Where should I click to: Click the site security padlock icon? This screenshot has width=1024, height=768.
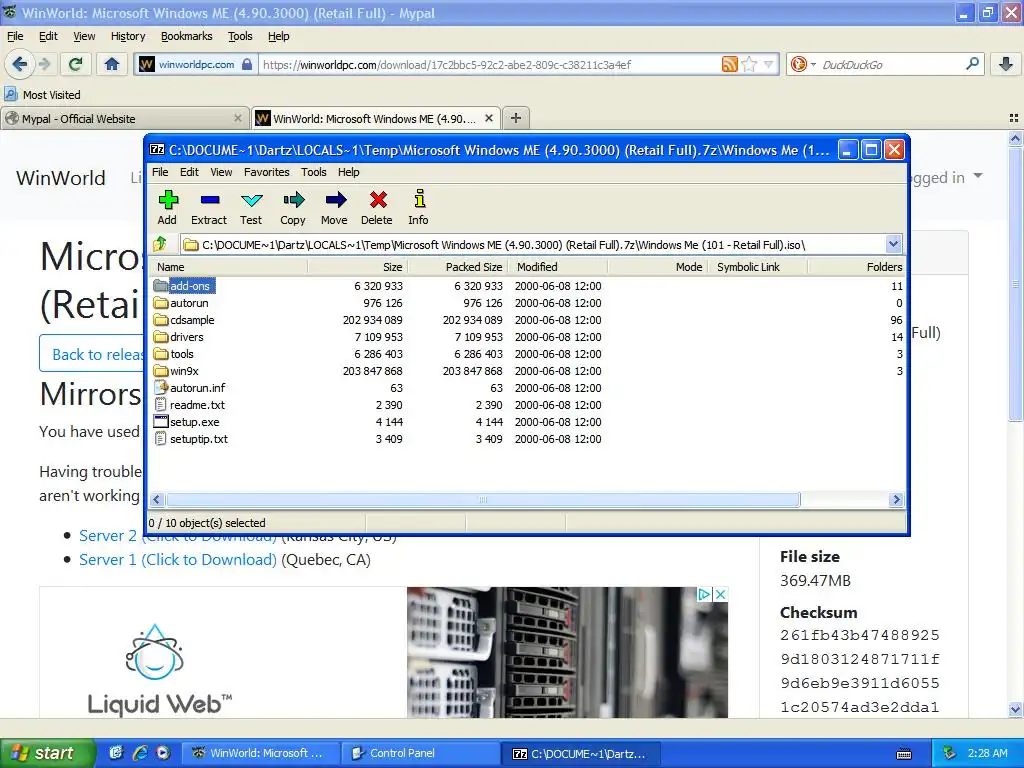coord(247,64)
